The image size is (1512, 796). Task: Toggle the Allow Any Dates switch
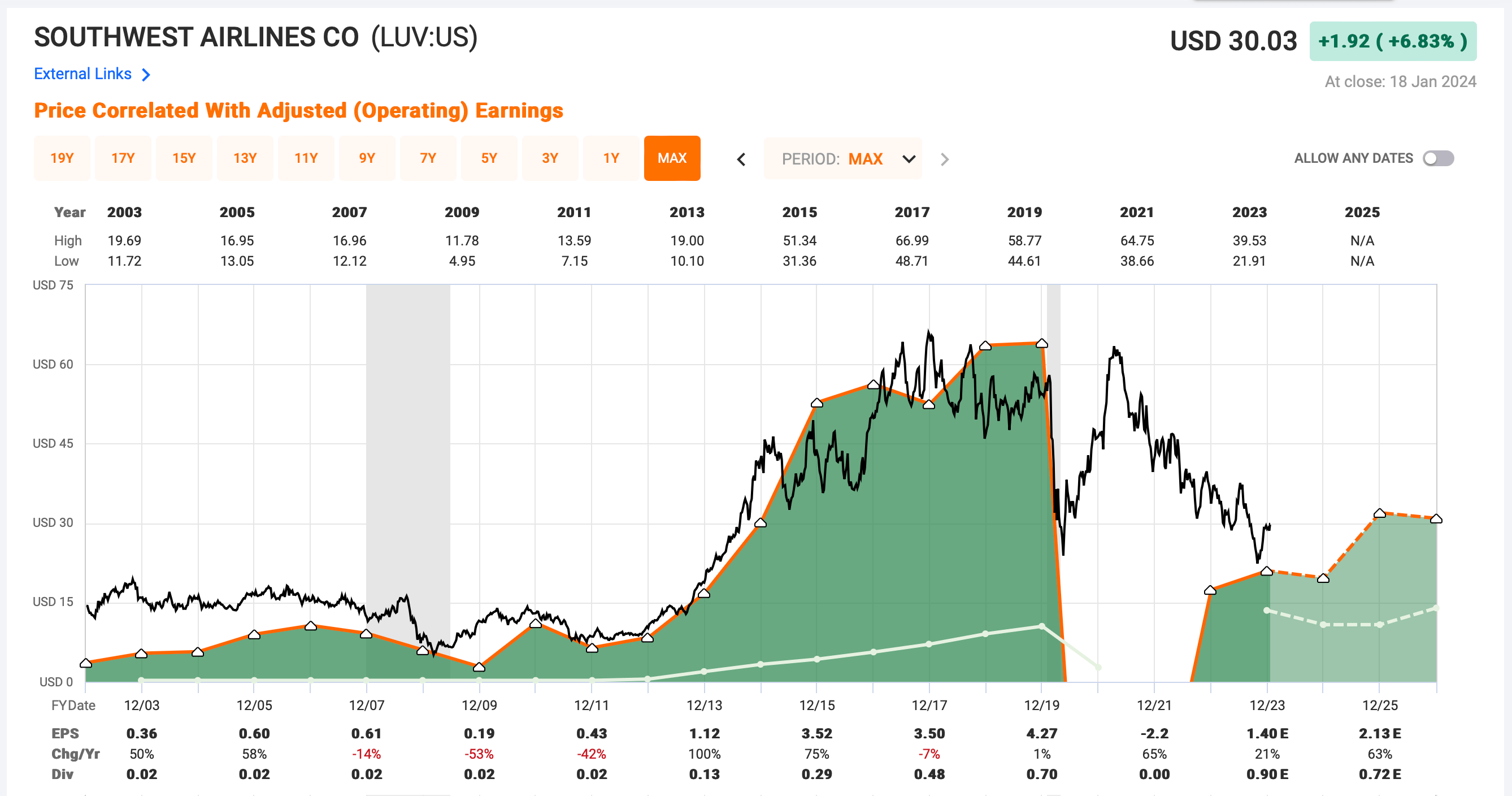point(1439,159)
